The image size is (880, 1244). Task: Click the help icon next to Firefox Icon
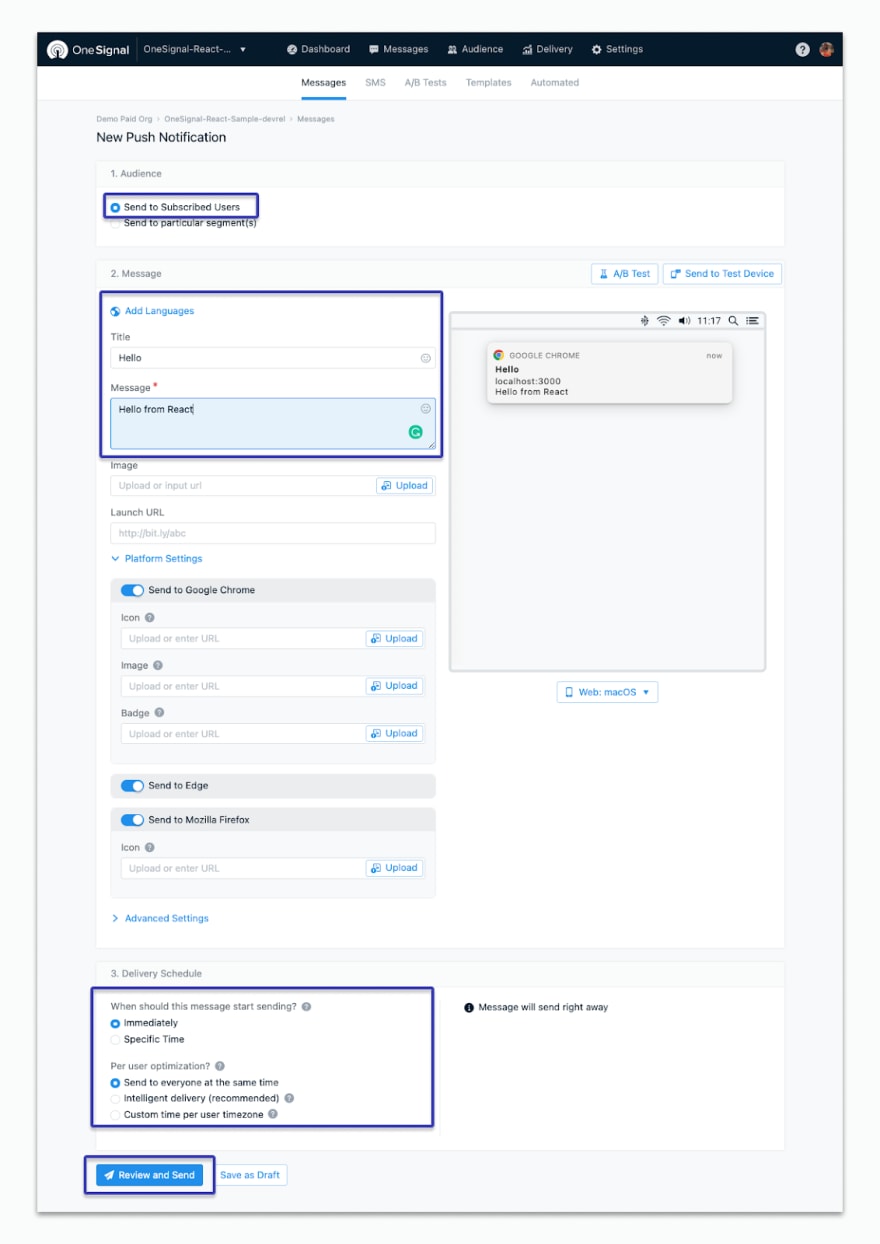tap(149, 848)
